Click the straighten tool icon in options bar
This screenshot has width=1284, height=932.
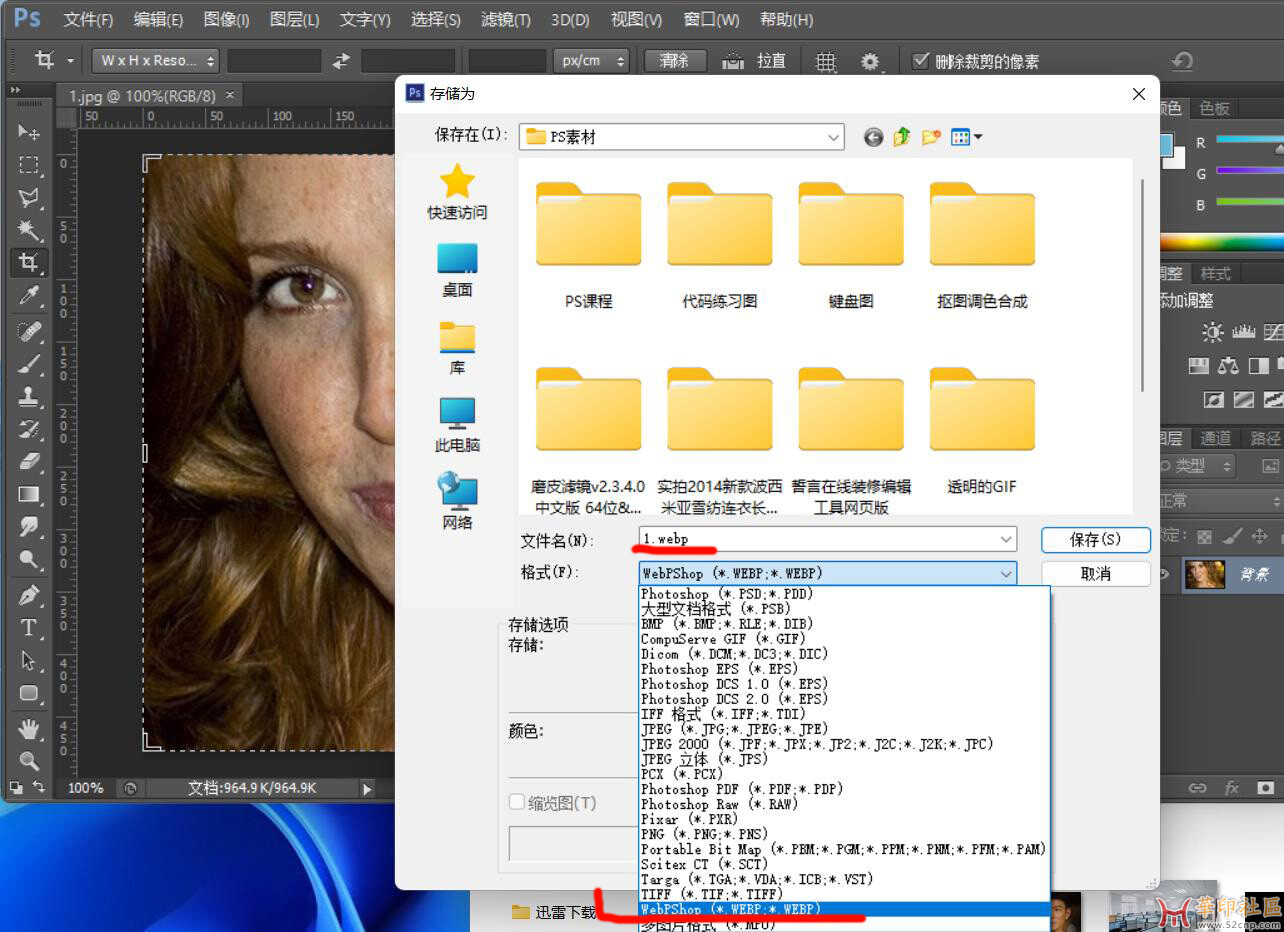pos(733,61)
